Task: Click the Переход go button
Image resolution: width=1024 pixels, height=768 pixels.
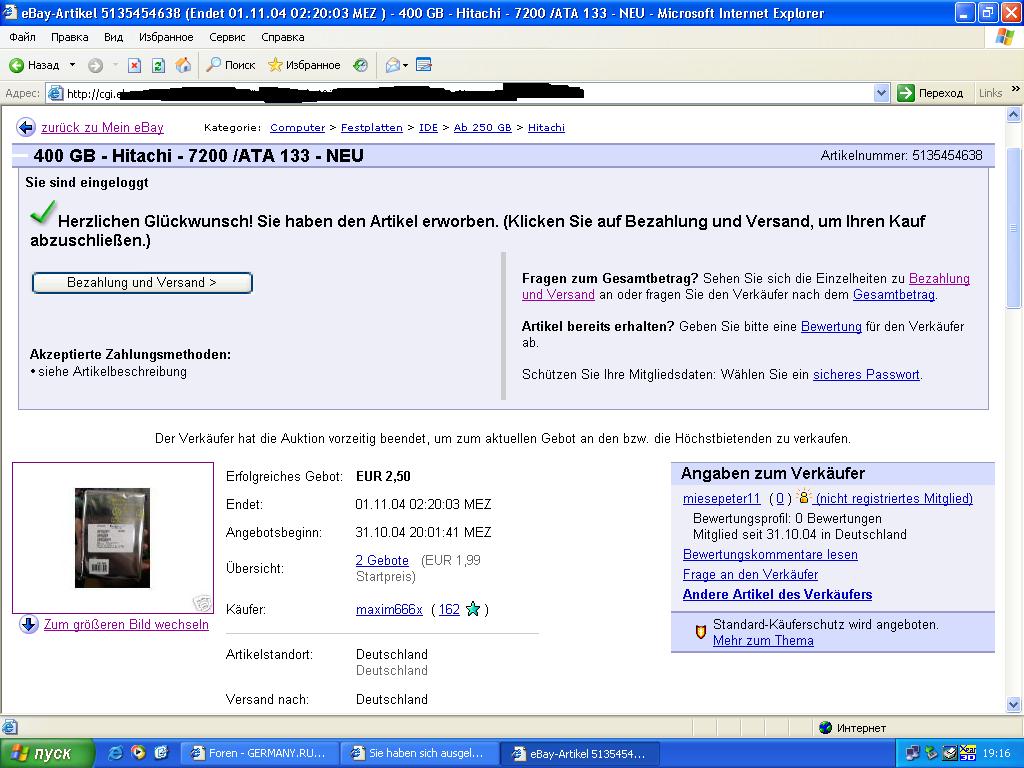Action: pyautogui.click(x=930, y=93)
